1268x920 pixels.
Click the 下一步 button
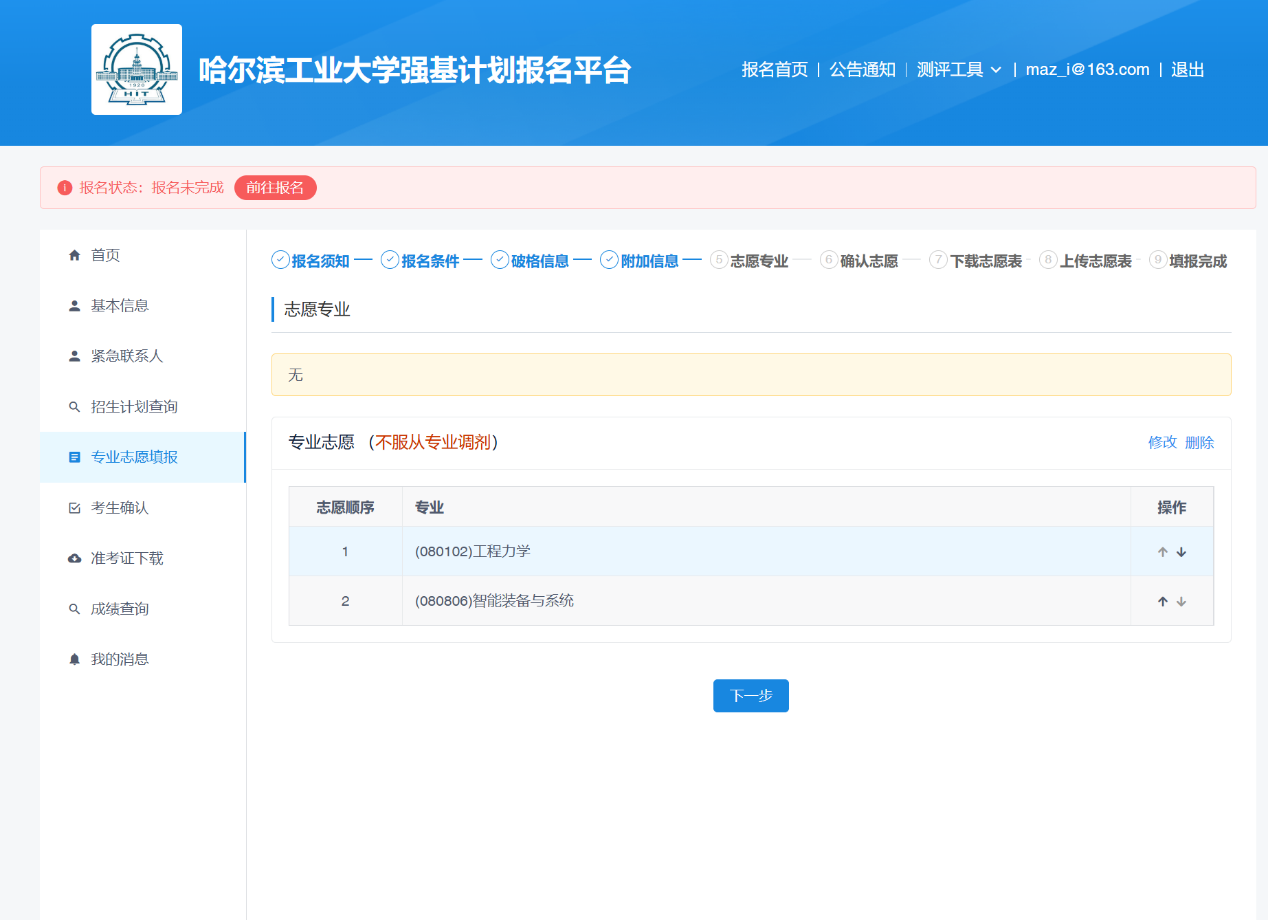tap(750, 696)
